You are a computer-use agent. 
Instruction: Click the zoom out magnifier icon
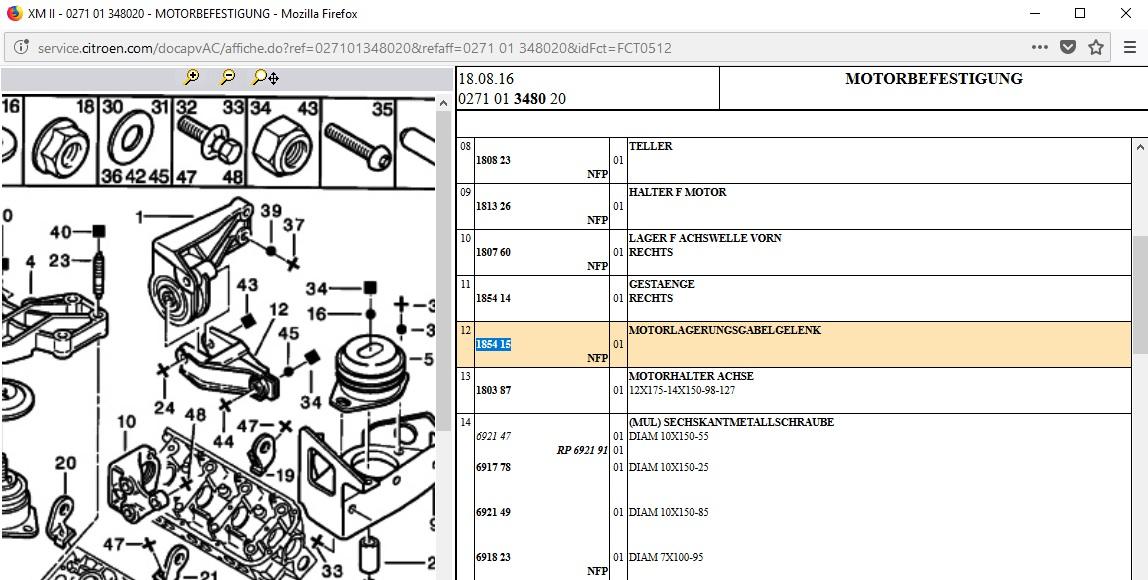[x=228, y=78]
